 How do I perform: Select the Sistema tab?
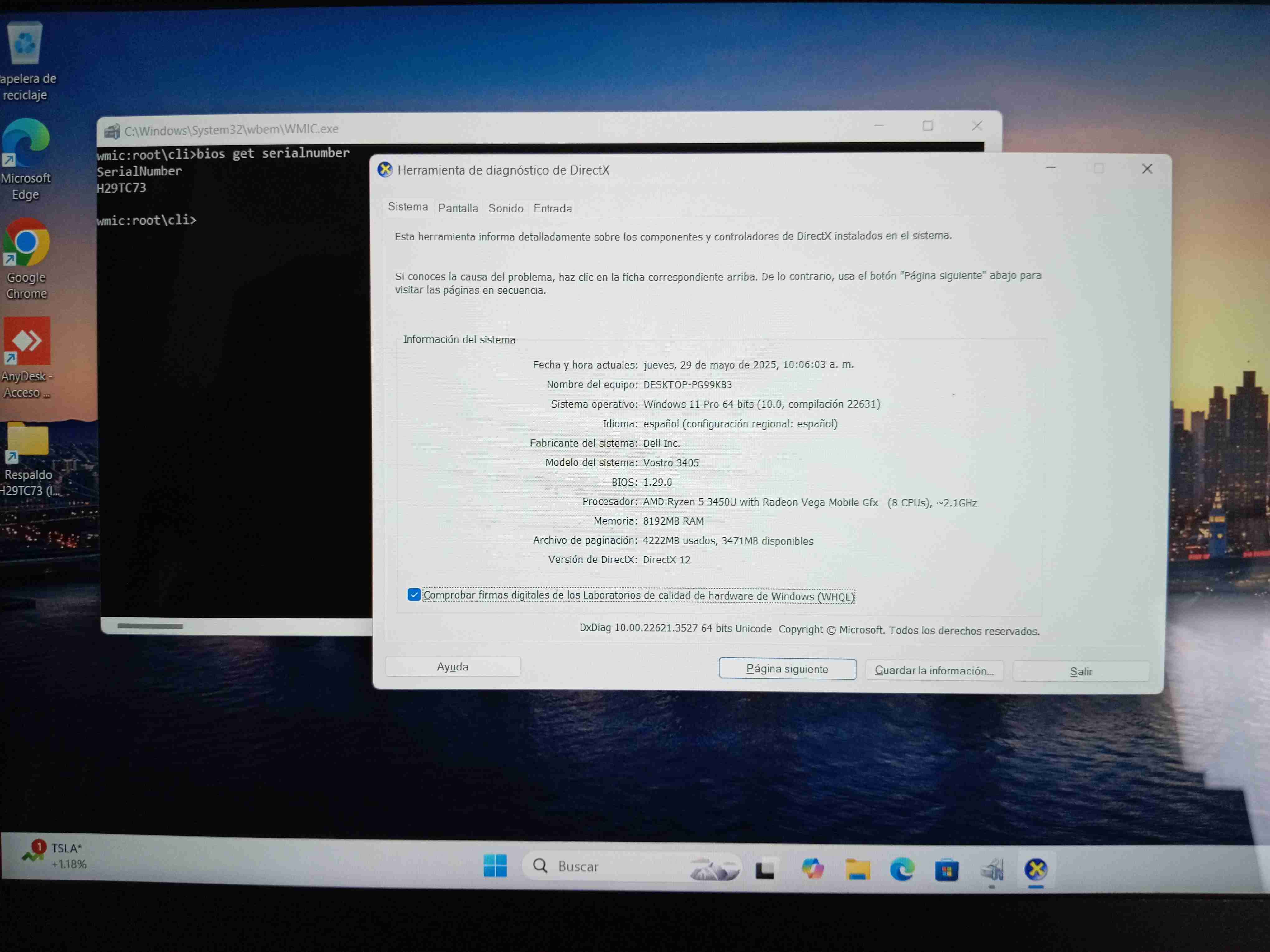(408, 207)
